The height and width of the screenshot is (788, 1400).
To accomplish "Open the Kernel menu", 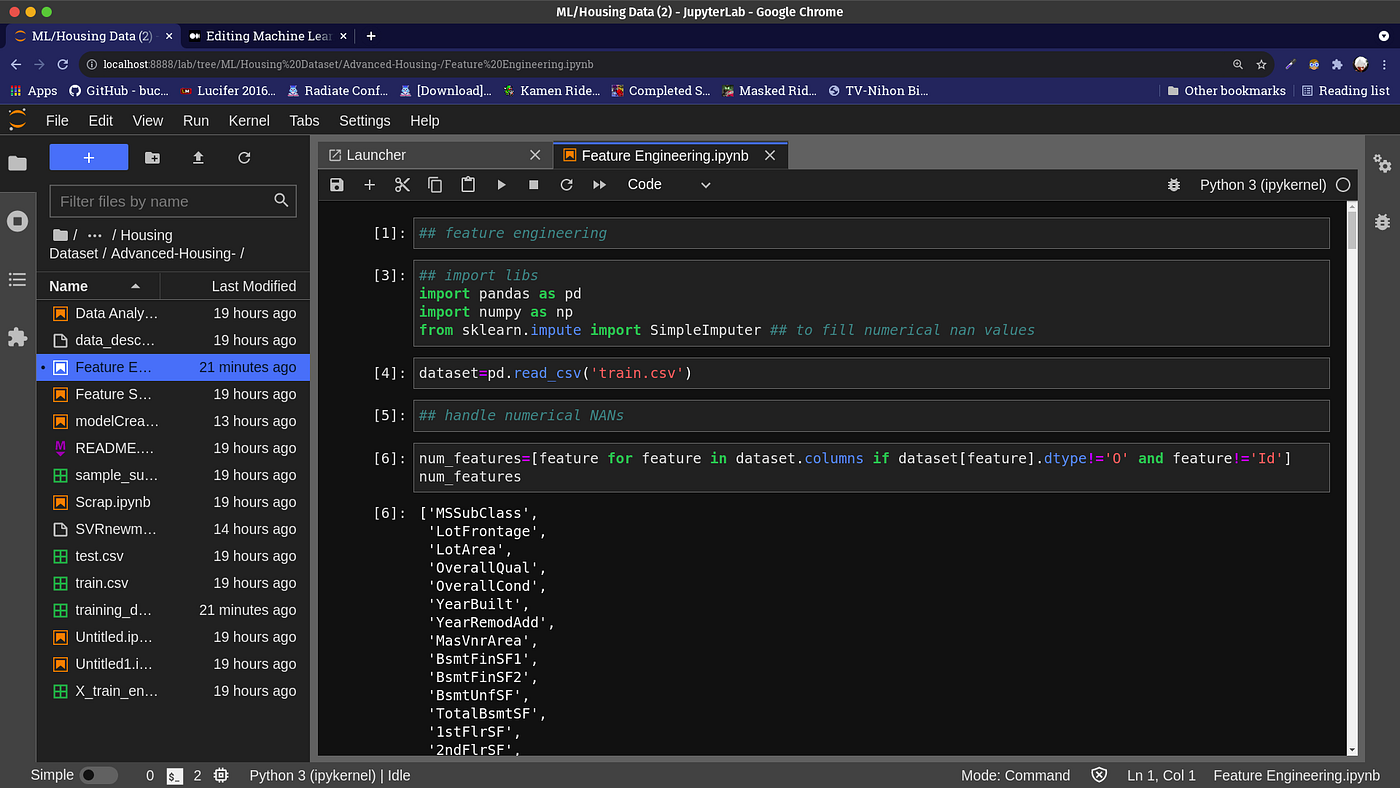I will click(x=249, y=120).
